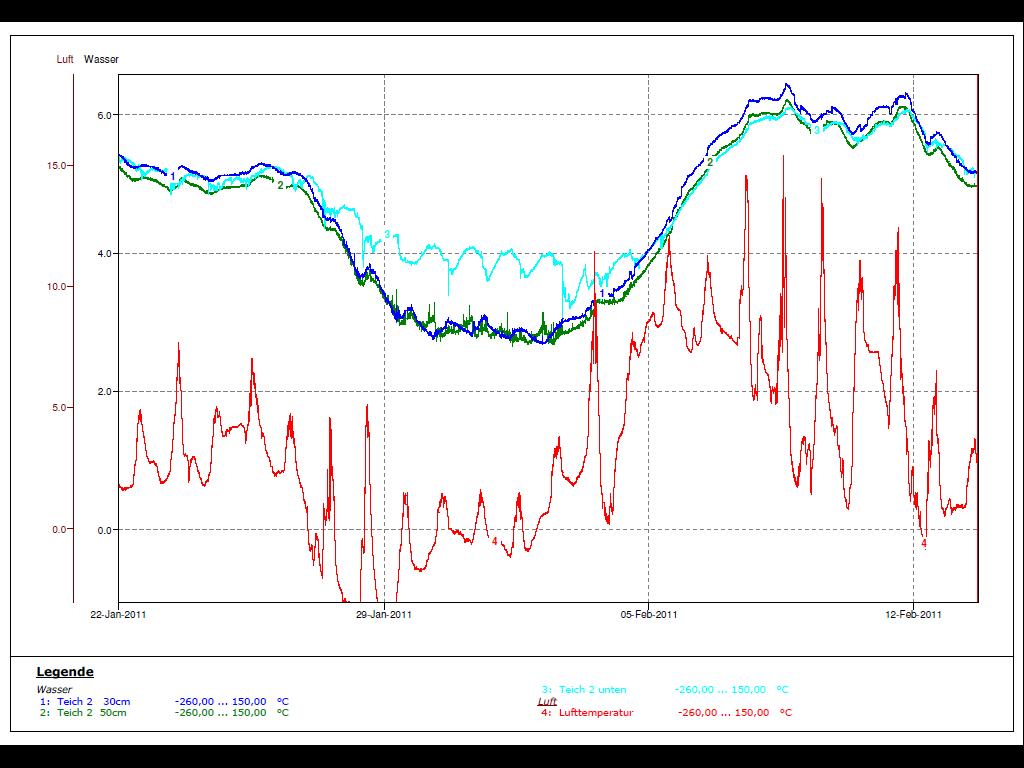Click the red curve marker 4 near 12-Feb-2011

923,544
